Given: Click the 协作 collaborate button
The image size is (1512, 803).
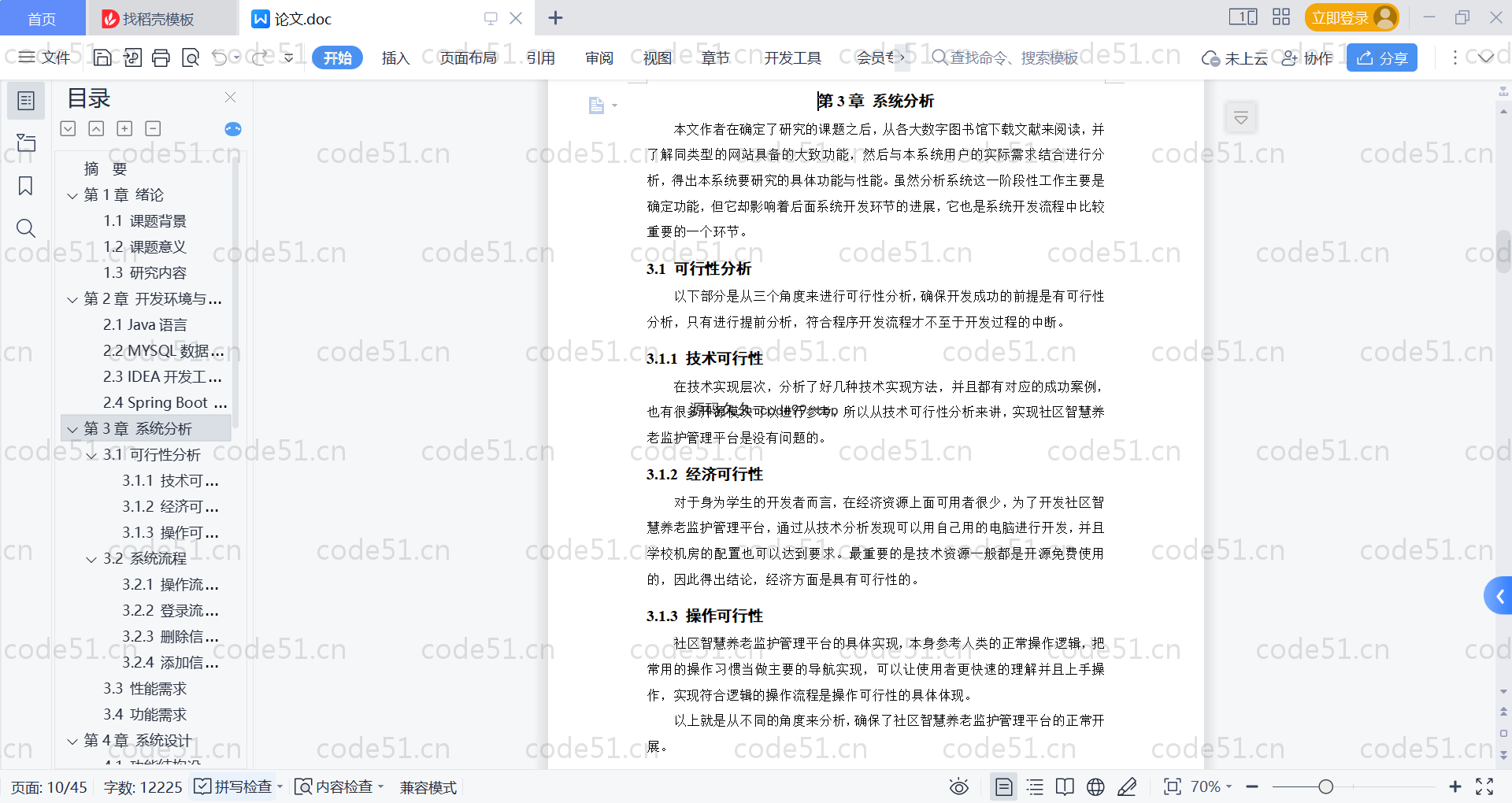Looking at the screenshot, I should [x=1307, y=57].
